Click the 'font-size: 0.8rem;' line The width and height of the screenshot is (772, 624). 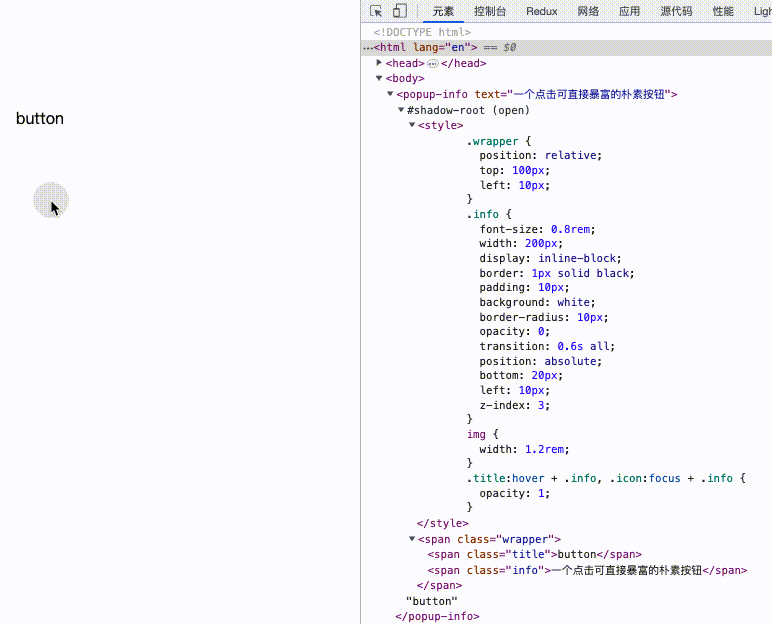coord(537,229)
